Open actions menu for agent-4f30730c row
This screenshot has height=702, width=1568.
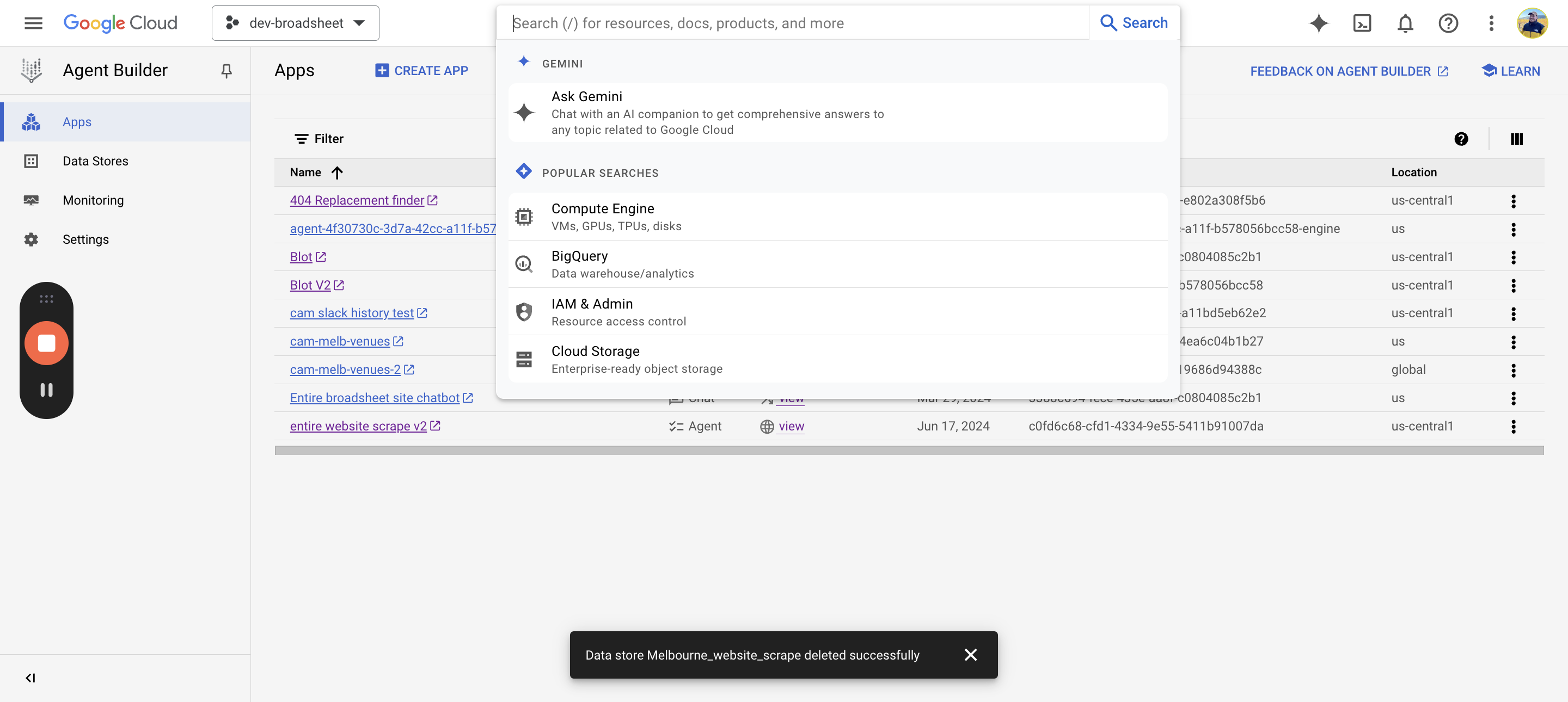(1512, 229)
